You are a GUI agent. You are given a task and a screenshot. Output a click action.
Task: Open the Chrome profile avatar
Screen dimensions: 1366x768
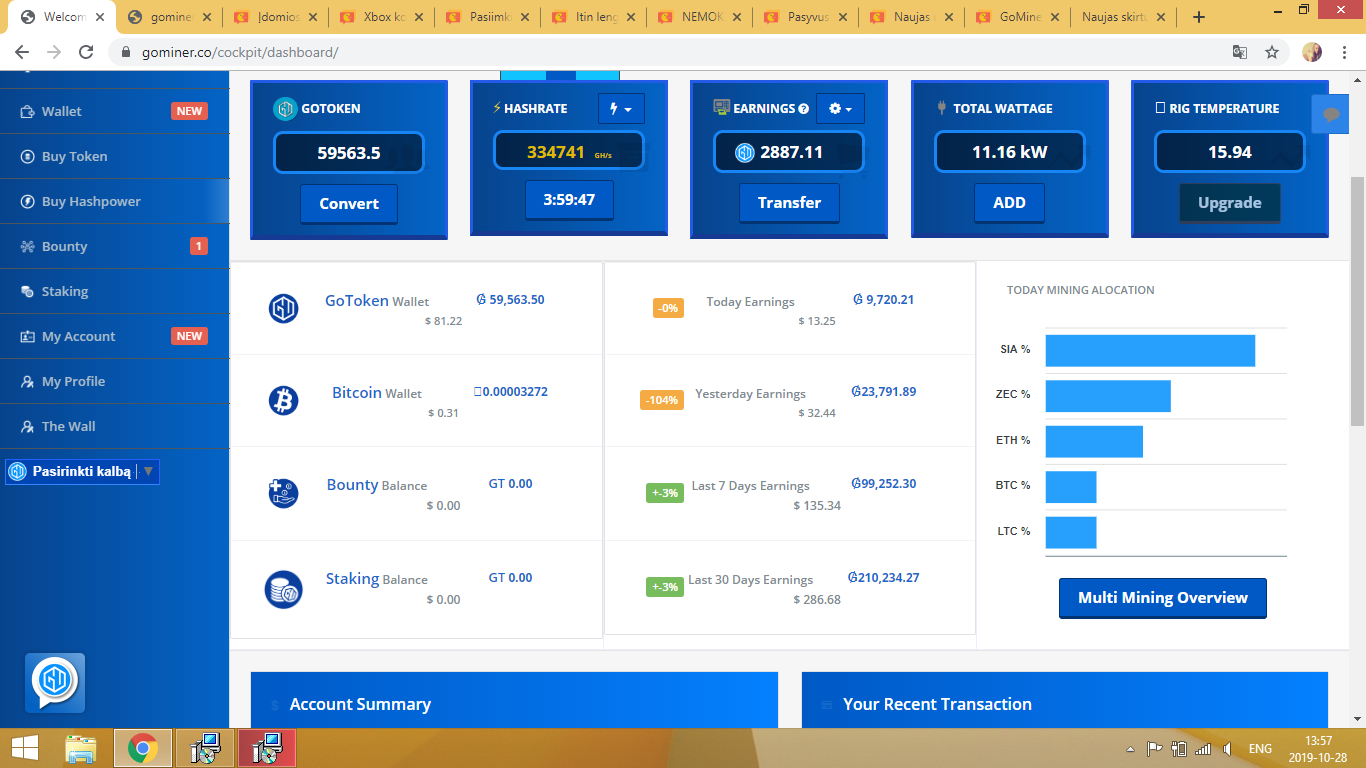[1312, 52]
